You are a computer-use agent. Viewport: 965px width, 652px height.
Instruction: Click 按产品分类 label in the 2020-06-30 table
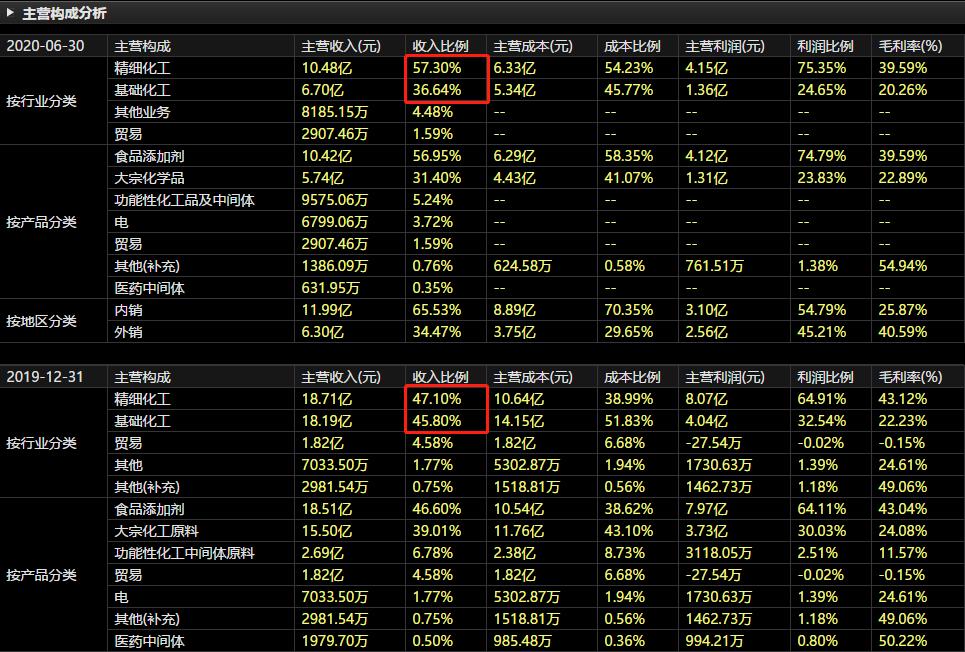coord(41,222)
